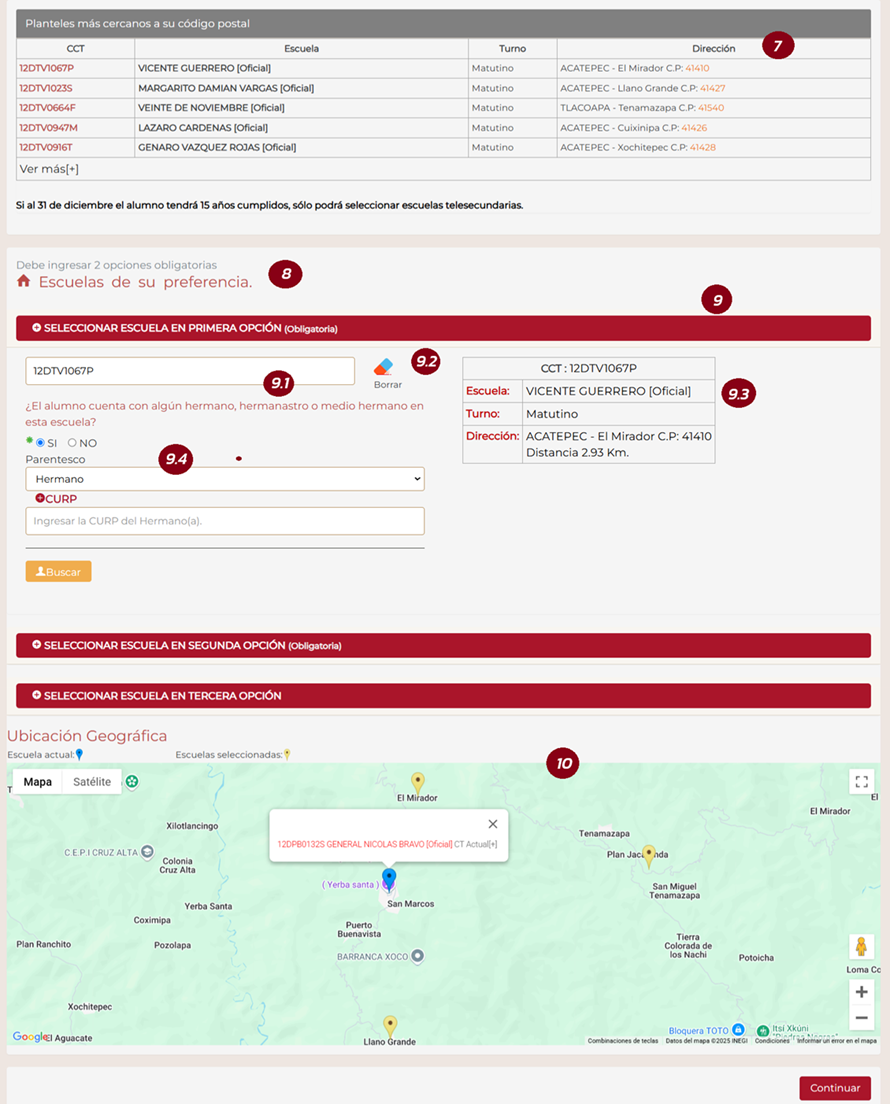Zoom in on the map
The height and width of the screenshot is (1104, 890).
coord(861,992)
